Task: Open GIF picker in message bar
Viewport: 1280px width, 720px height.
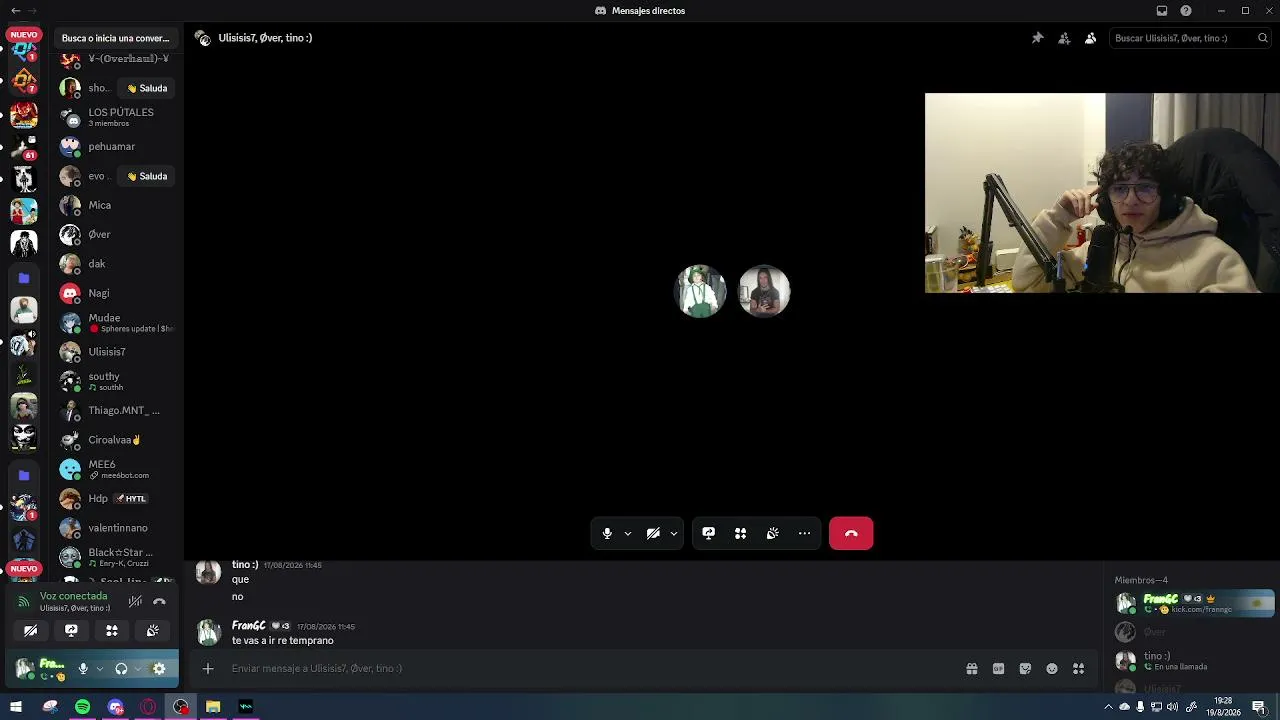Action: click(x=998, y=669)
